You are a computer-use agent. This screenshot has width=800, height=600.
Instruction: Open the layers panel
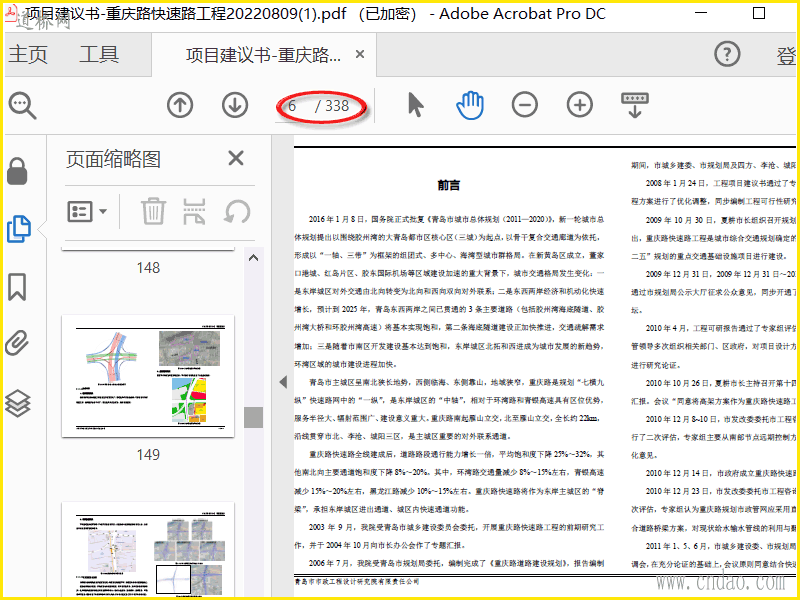[x=18, y=403]
